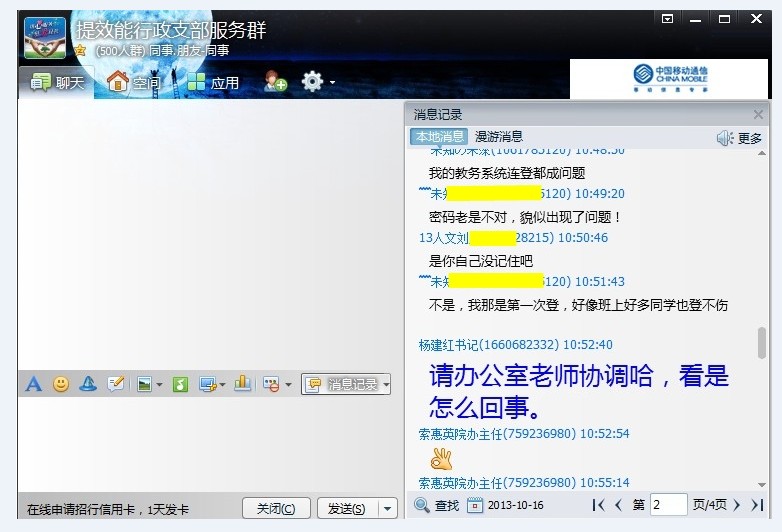Open the group poll bar chart icon

[x=242, y=384]
